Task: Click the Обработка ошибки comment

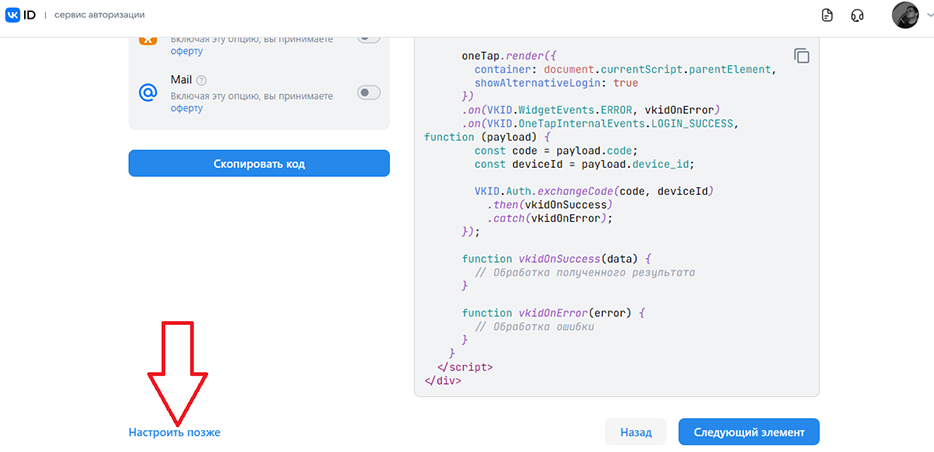Action: [x=534, y=326]
